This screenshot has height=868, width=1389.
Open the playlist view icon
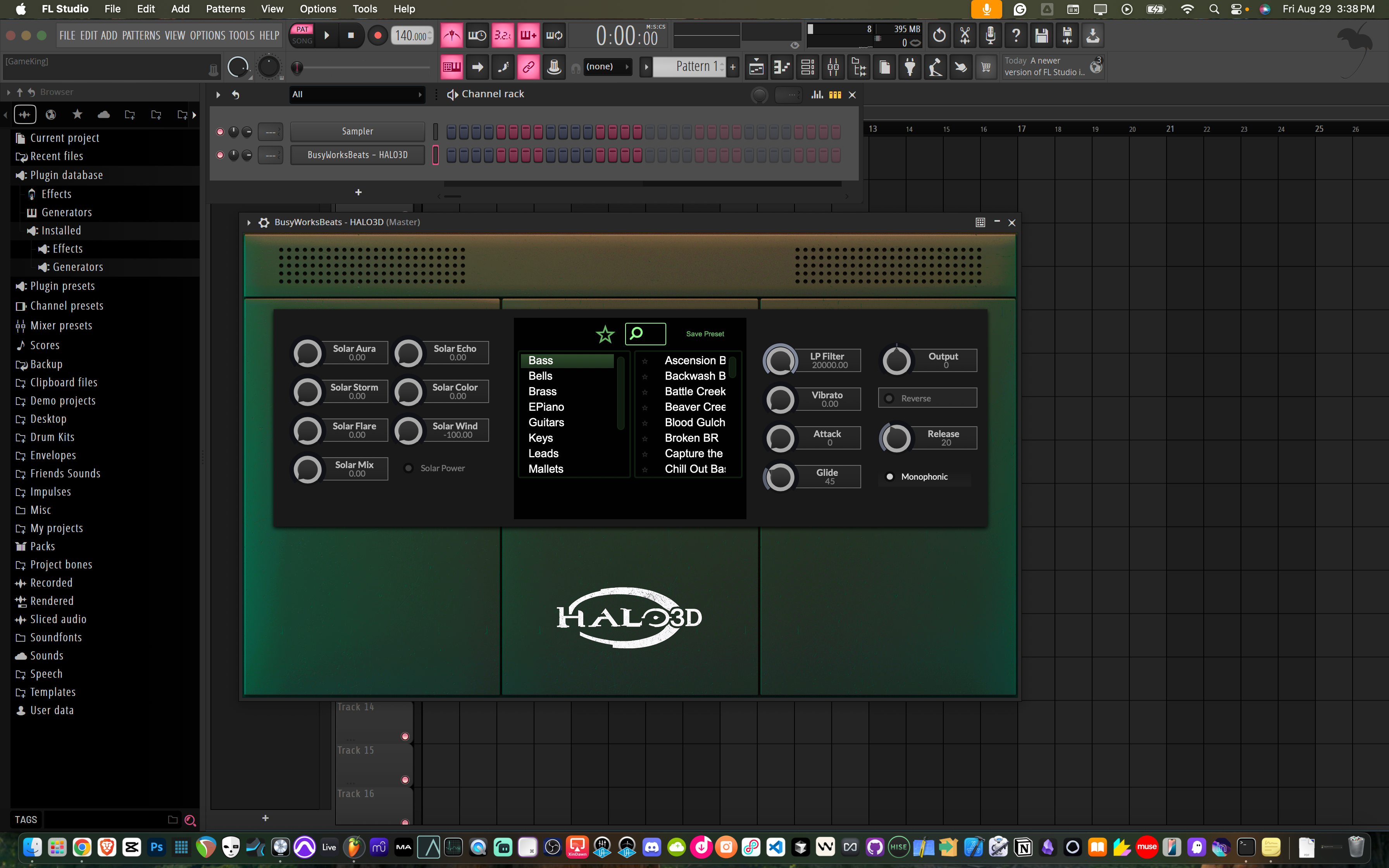[x=757, y=67]
